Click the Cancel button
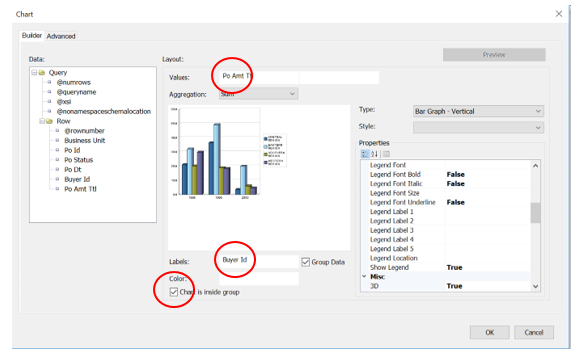583x362 pixels. [534, 332]
